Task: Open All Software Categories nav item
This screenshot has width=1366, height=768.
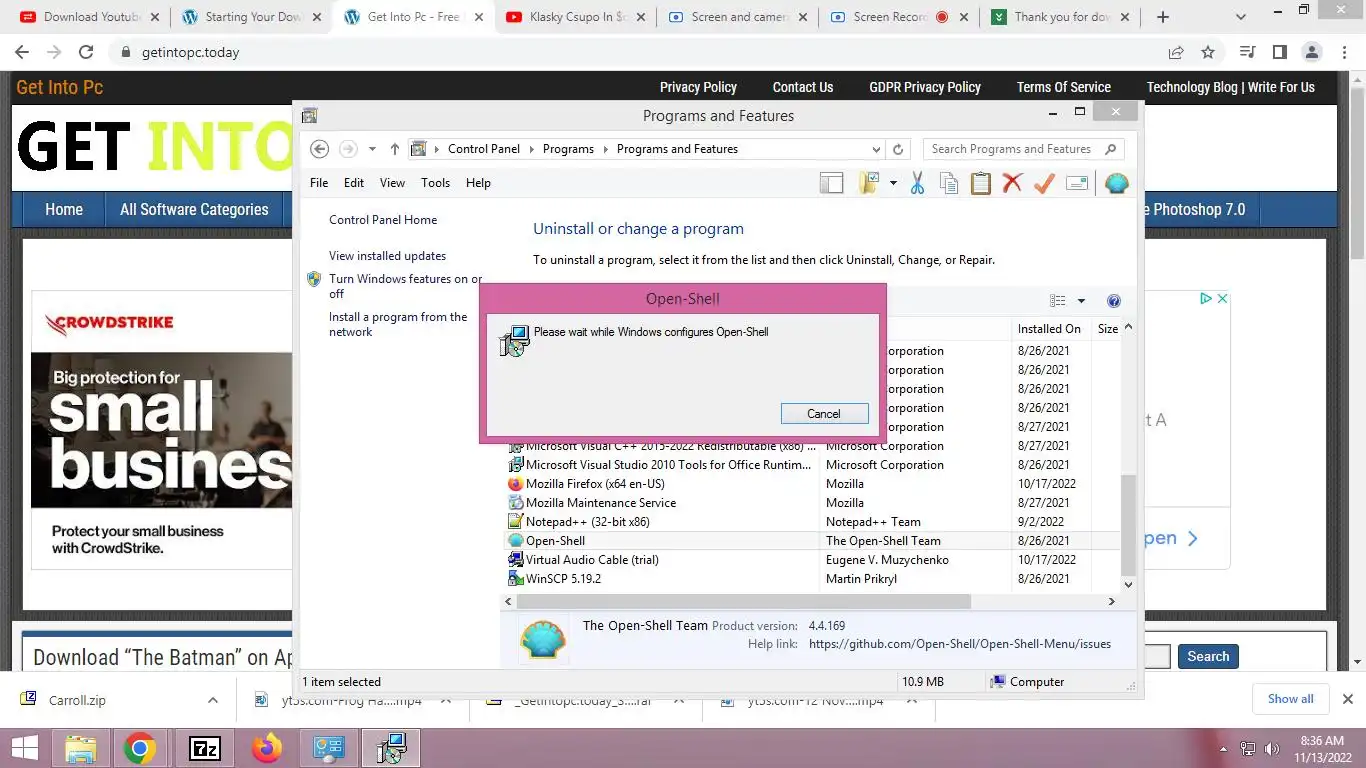Action: [x=194, y=209]
